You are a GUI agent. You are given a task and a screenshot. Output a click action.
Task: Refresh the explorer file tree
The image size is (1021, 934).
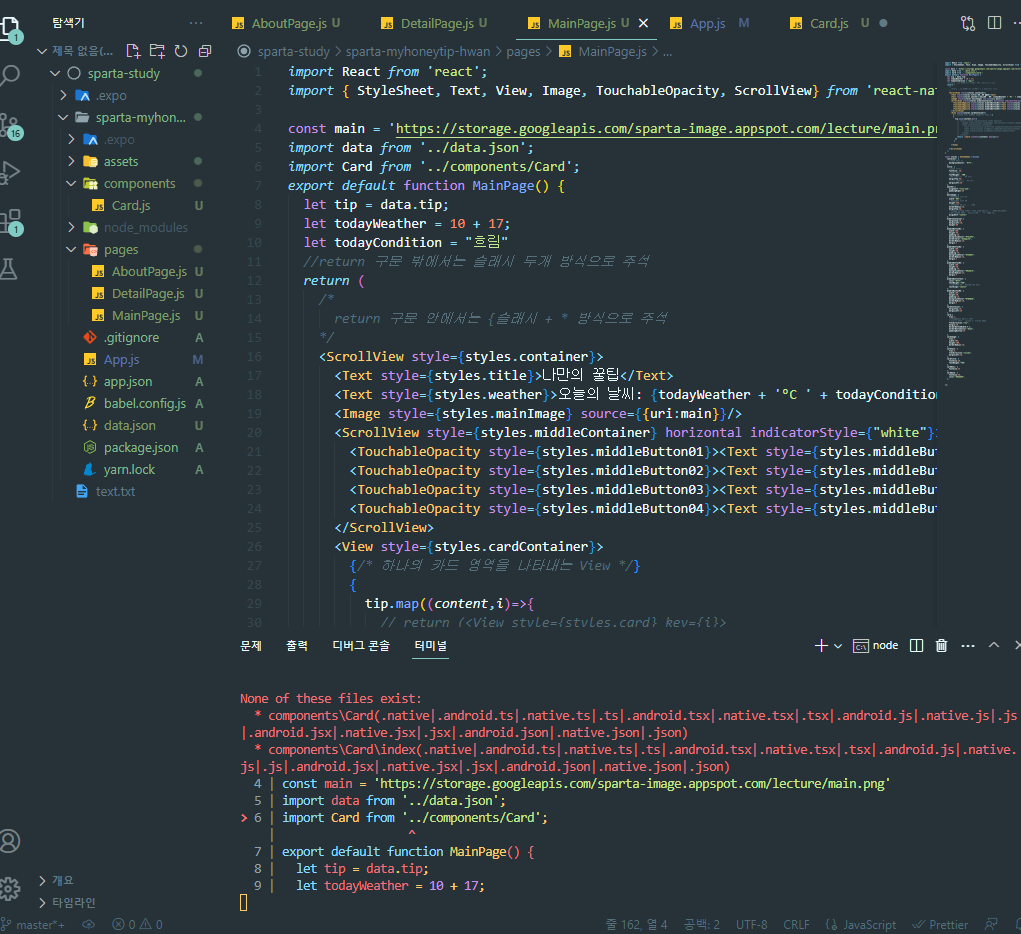click(181, 51)
